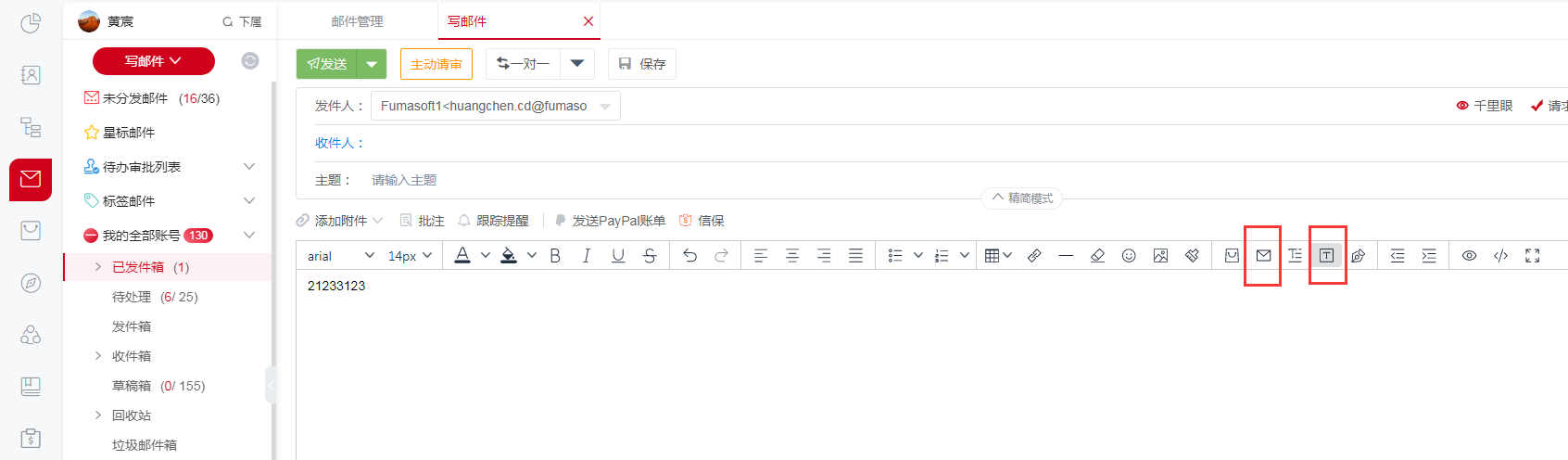The width and height of the screenshot is (1568, 460).
Task: Click the insert image icon
Action: click(1160, 256)
